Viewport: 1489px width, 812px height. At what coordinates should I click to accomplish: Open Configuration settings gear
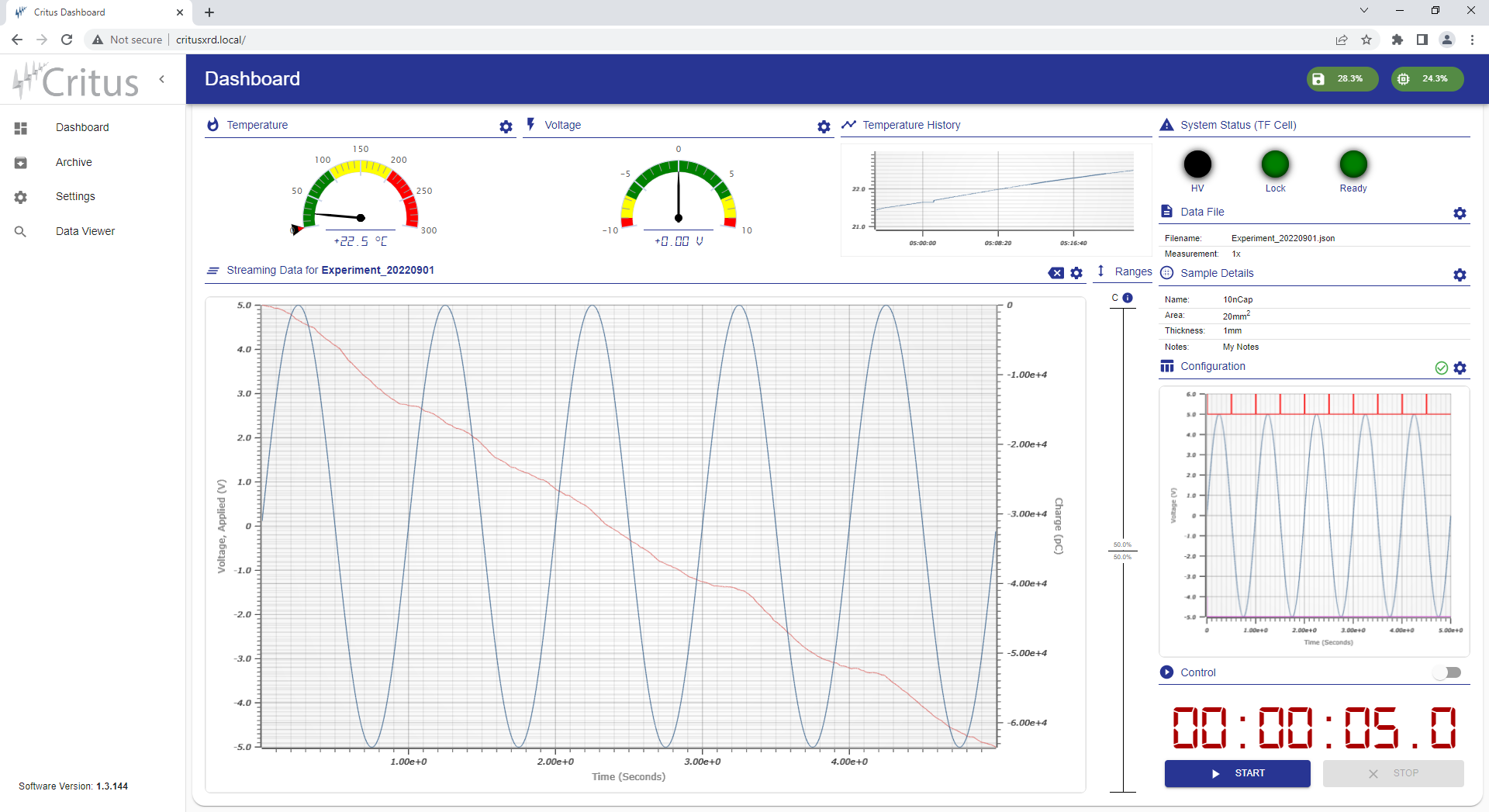1460,368
